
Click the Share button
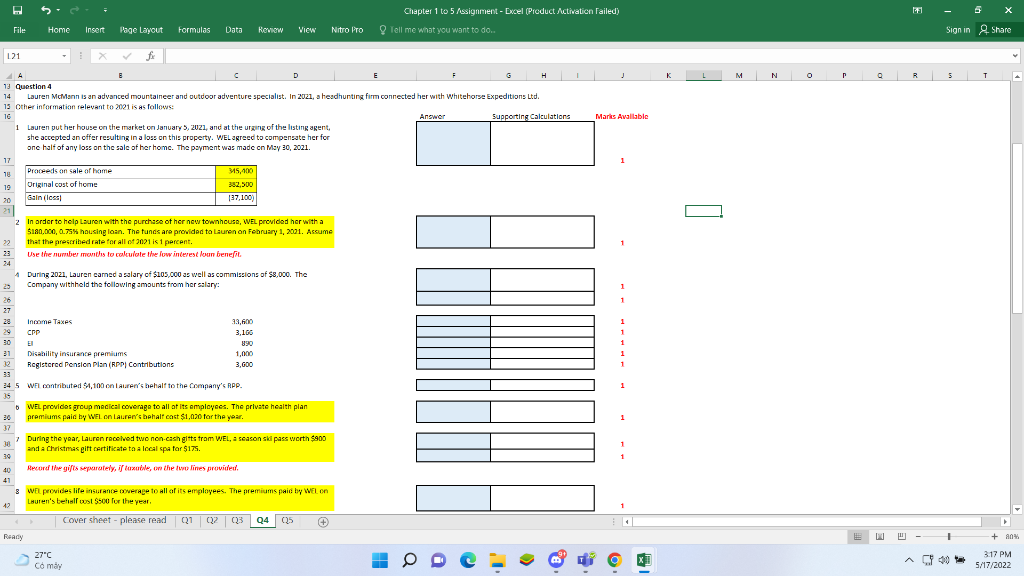[995, 30]
